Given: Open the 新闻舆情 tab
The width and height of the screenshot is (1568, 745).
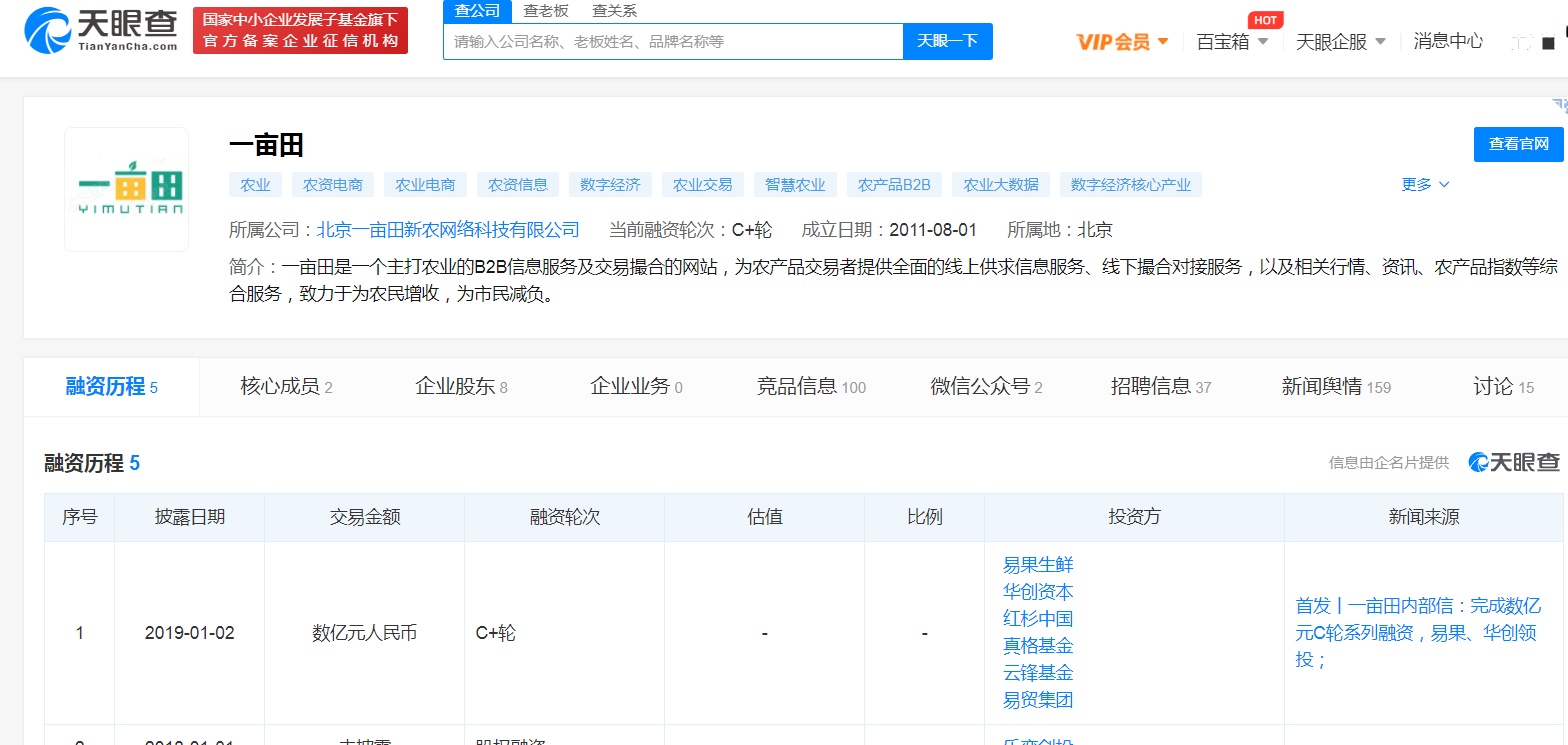Looking at the screenshot, I should tap(1337, 387).
